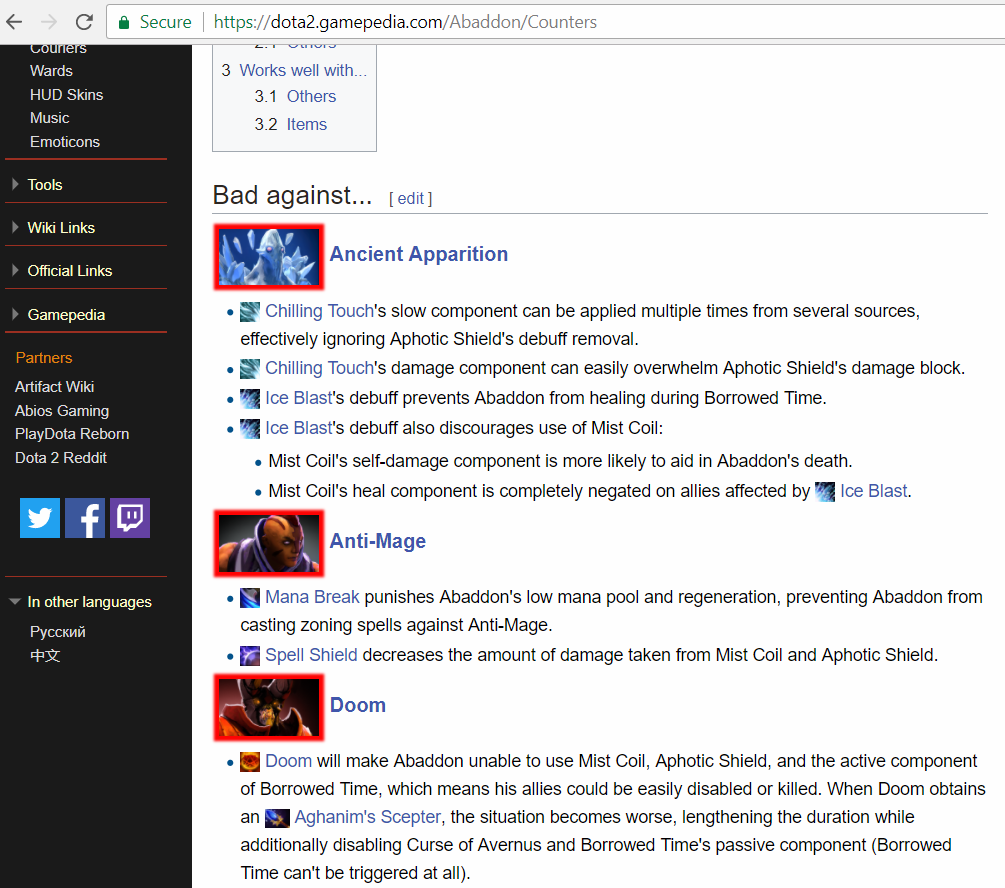
Task: Open the Doom heading link
Action: pyautogui.click(x=358, y=705)
